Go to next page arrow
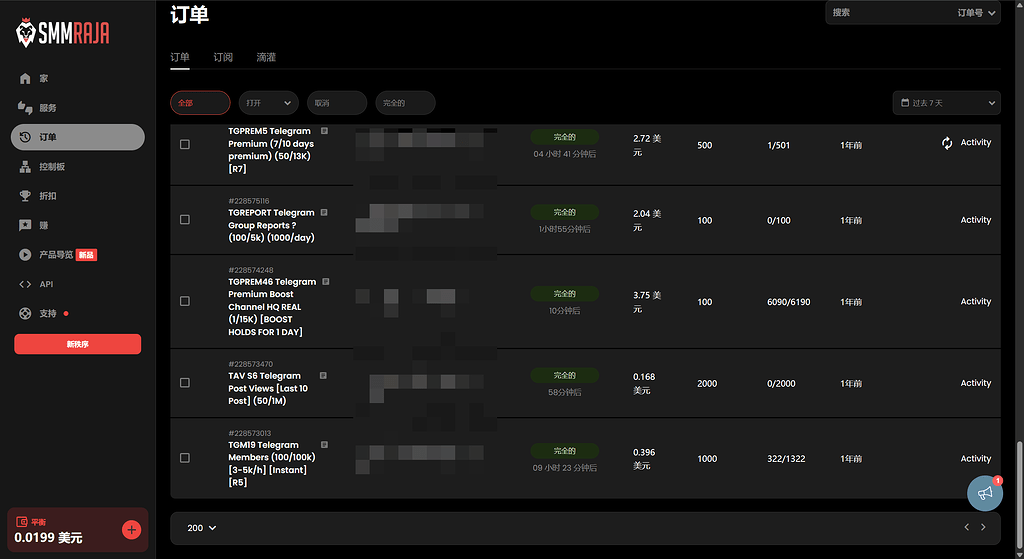The width and height of the screenshot is (1024, 559). click(983, 527)
